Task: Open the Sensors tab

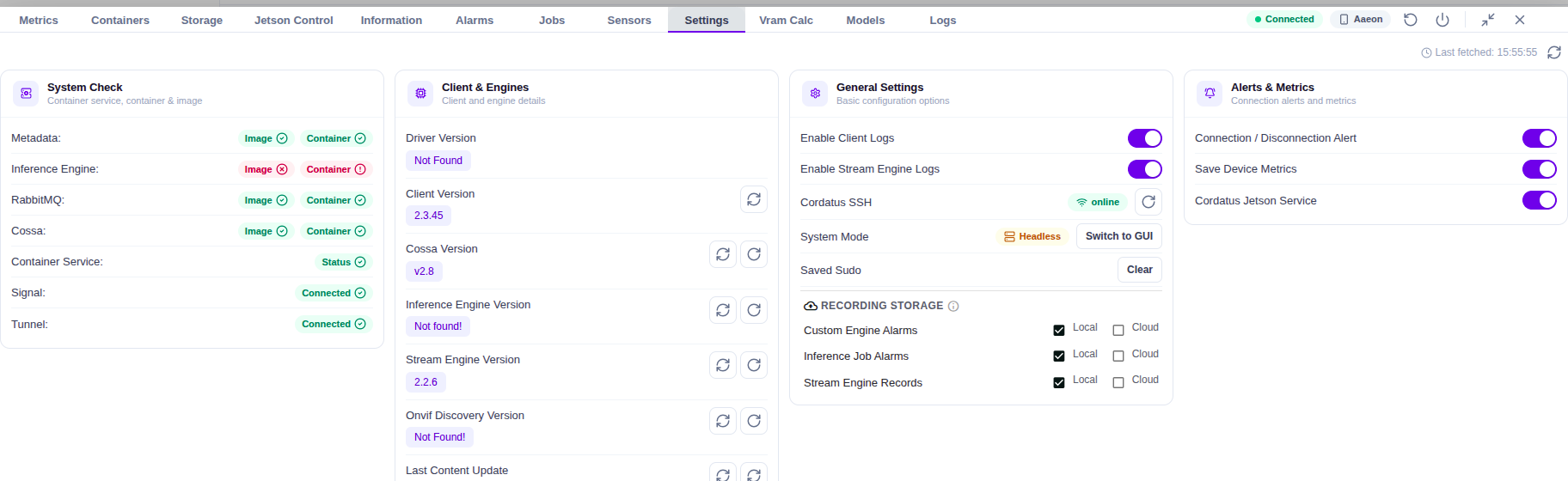Action: 629,20
